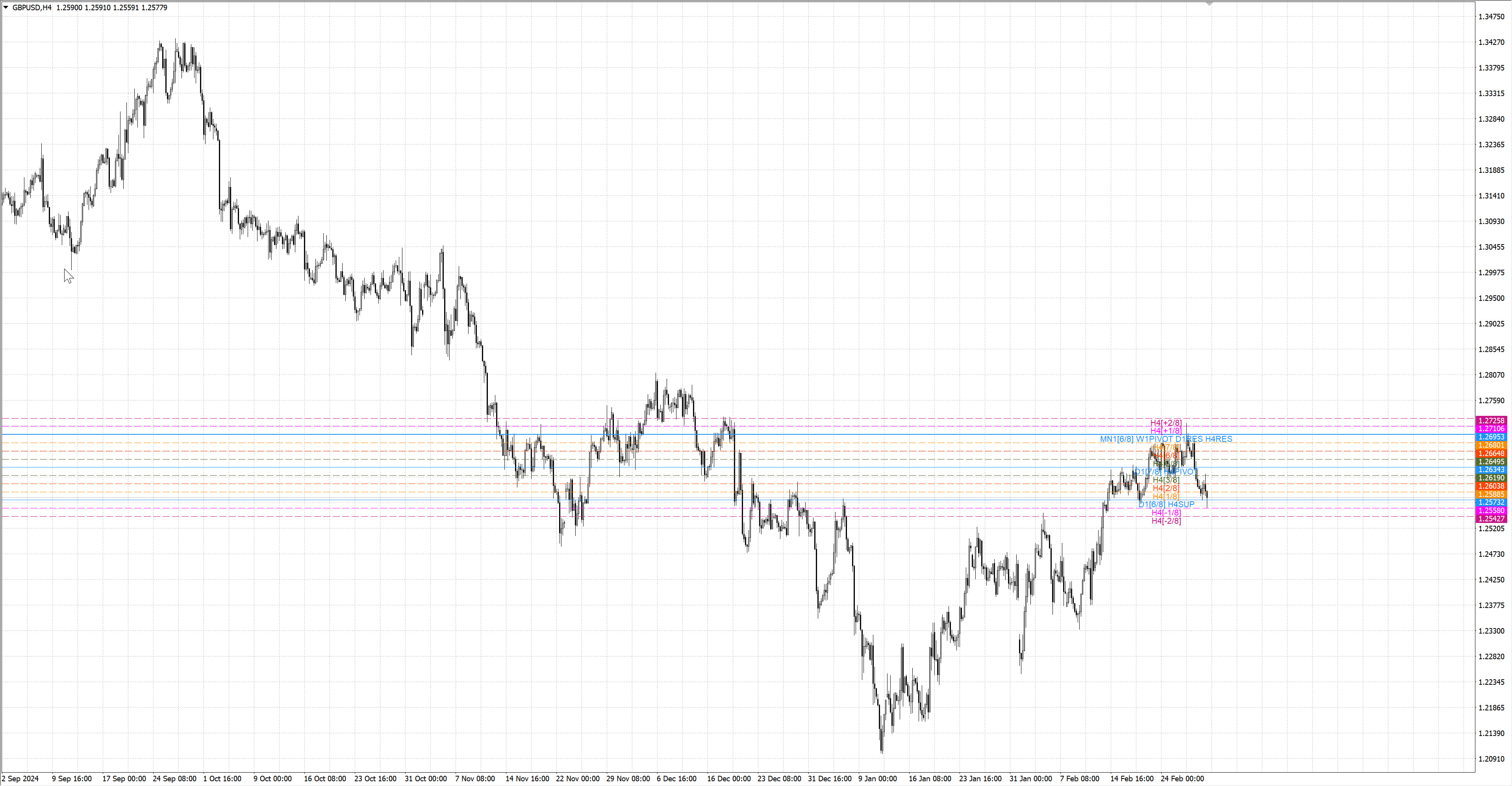Click the orange 1.25885 price tag
The width and height of the screenshot is (1512, 786).
pyautogui.click(x=1491, y=494)
